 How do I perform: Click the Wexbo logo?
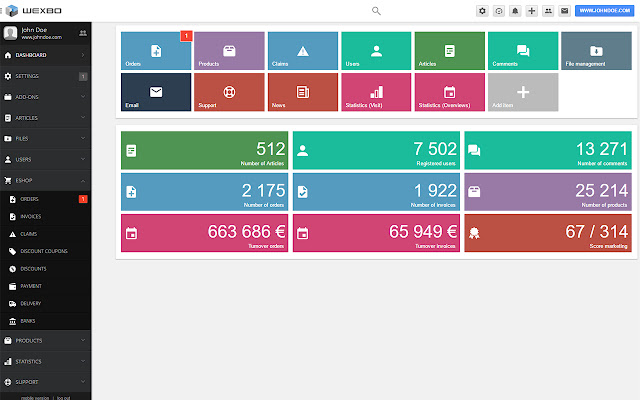pos(33,11)
